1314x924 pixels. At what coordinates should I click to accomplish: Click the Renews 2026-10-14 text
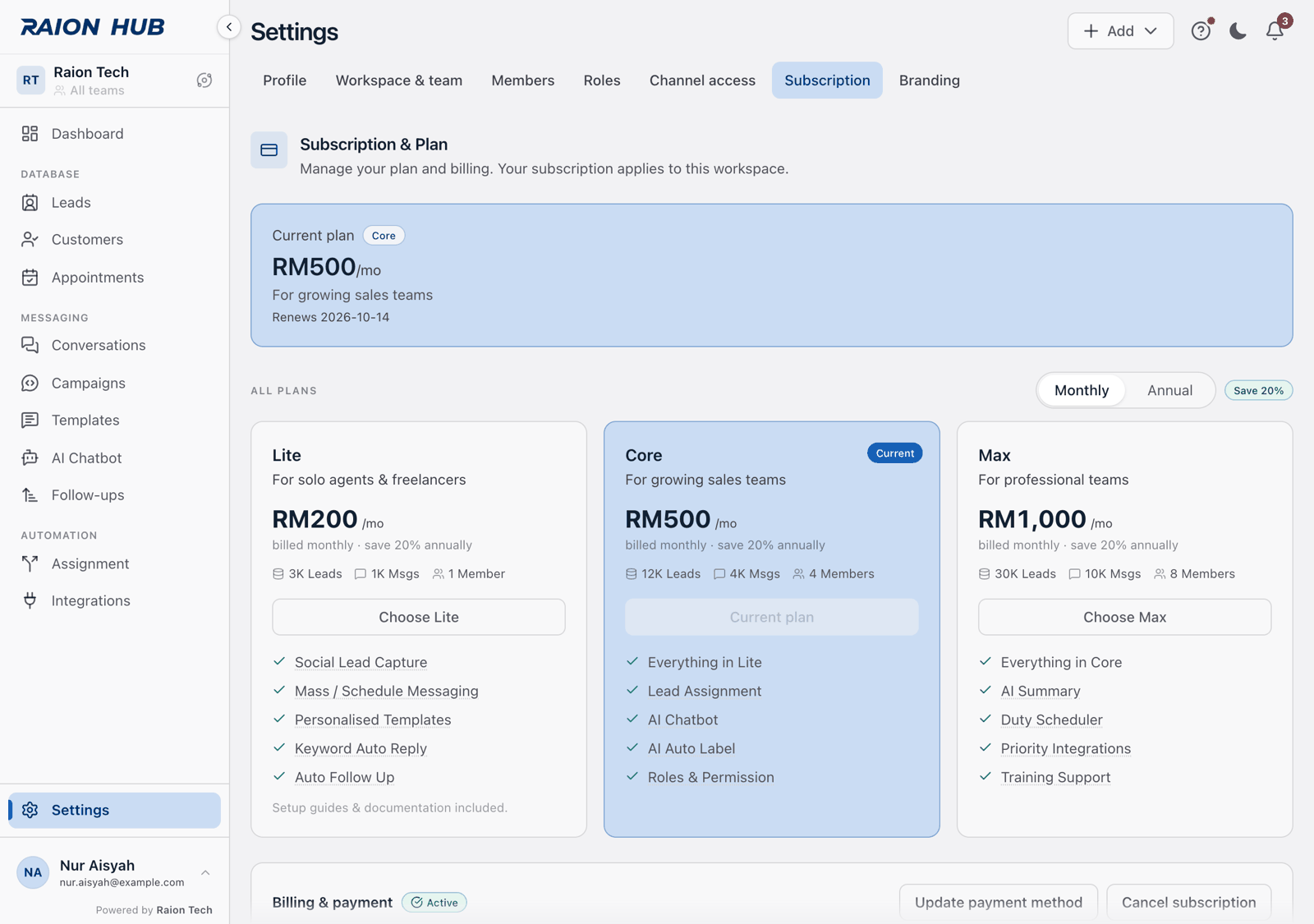click(x=331, y=318)
